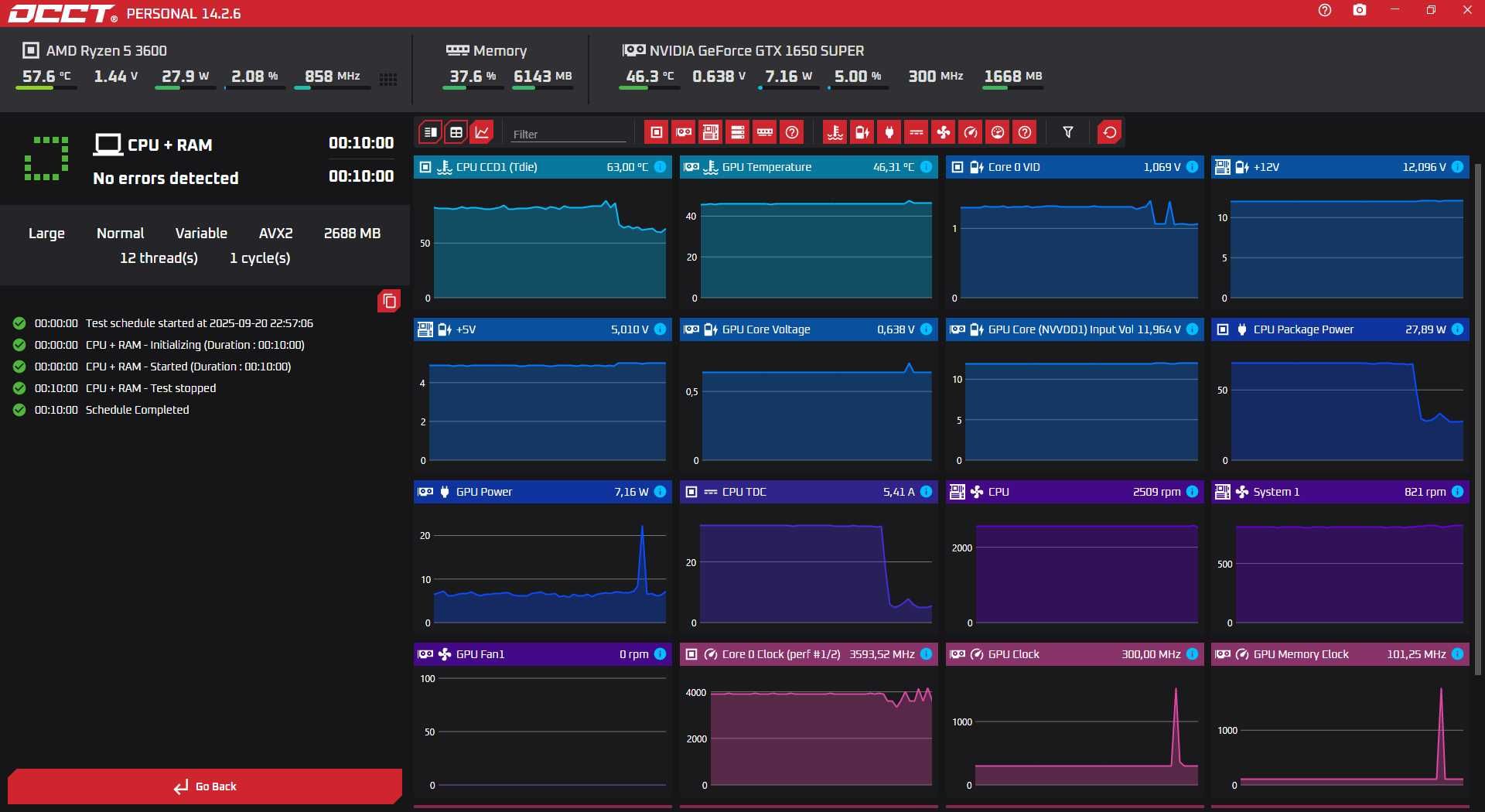Toggle temperature sensor type filter
The image size is (1485, 812).
(835, 132)
